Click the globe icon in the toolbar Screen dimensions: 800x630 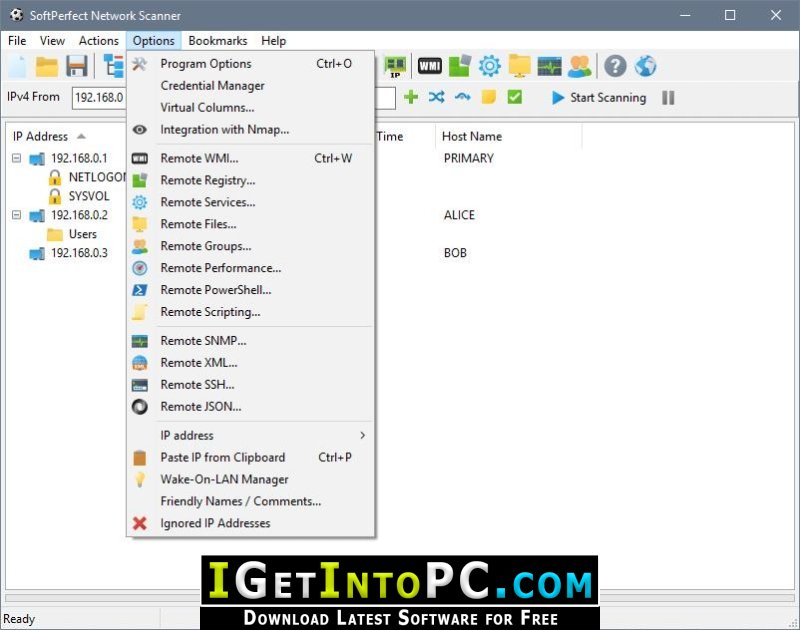point(645,66)
